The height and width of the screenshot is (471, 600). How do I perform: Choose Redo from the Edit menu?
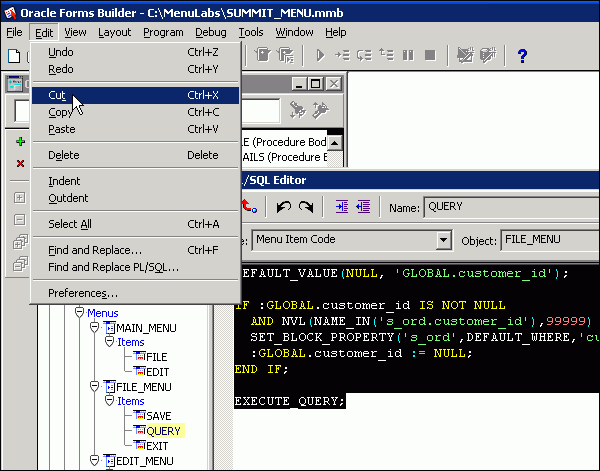coord(135,69)
